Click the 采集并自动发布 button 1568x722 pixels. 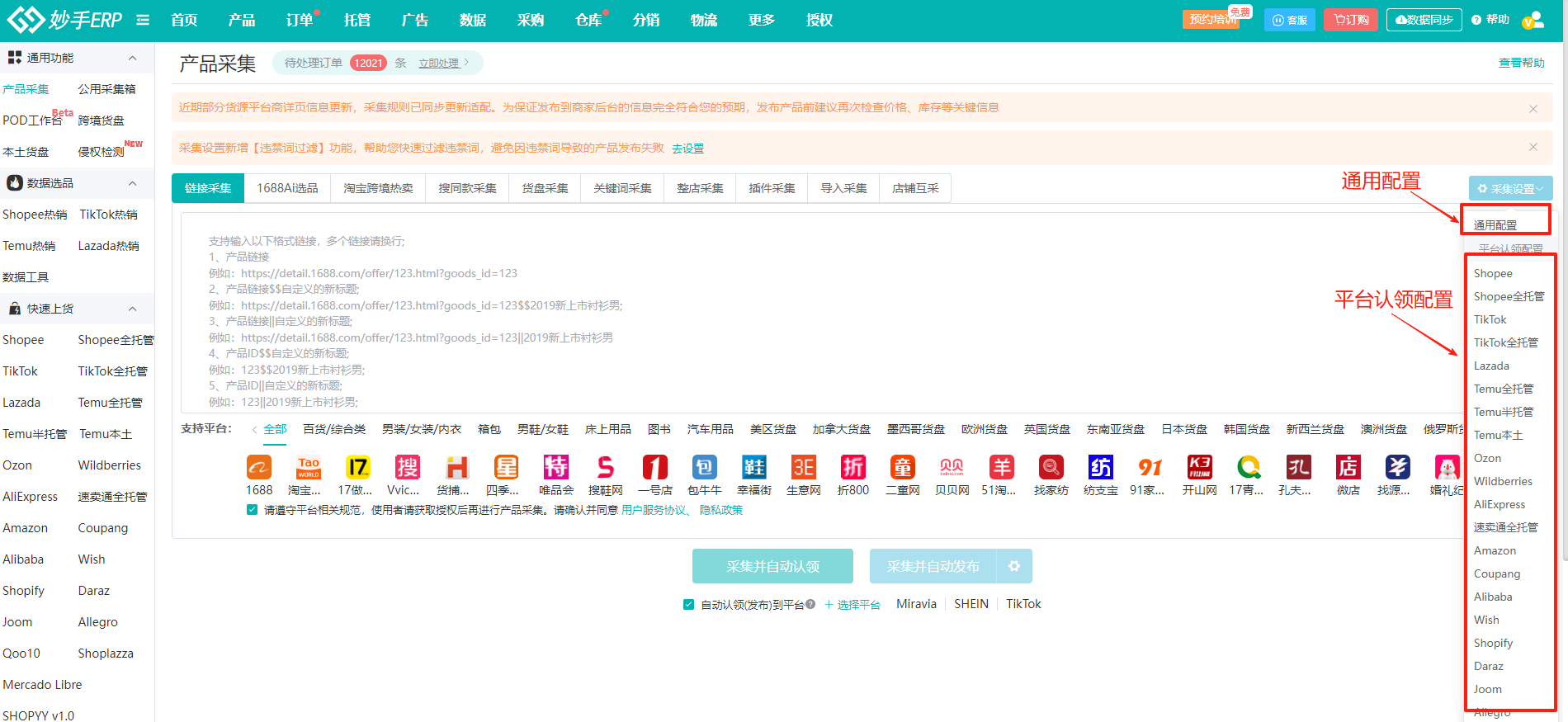(x=933, y=566)
